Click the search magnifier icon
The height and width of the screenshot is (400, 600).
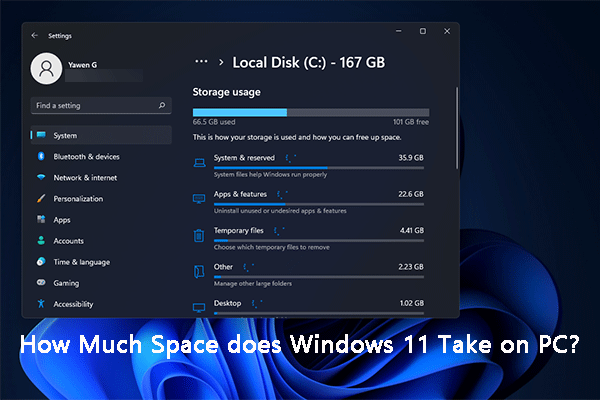(162, 105)
